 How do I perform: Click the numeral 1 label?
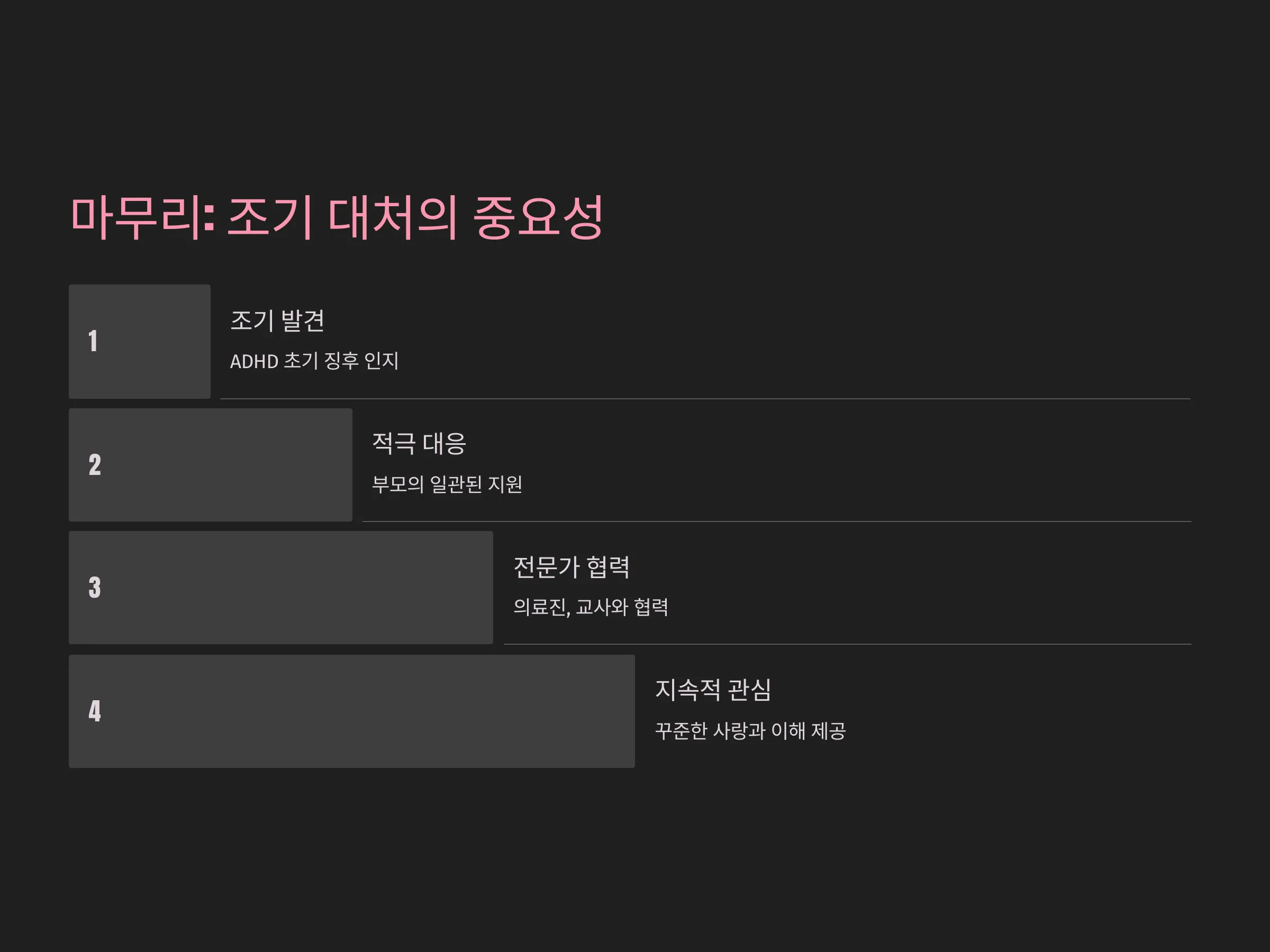pos(93,341)
